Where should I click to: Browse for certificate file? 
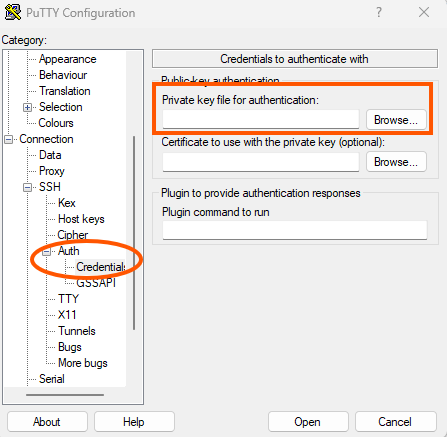pyautogui.click(x=396, y=162)
